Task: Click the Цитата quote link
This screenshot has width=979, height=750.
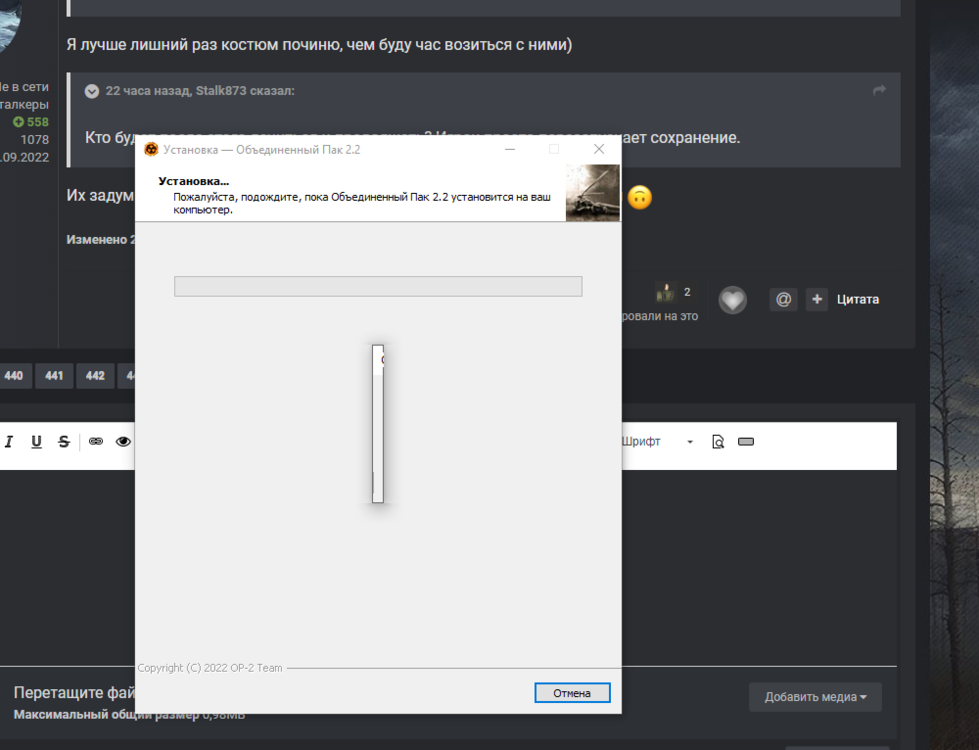Action: click(x=857, y=300)
